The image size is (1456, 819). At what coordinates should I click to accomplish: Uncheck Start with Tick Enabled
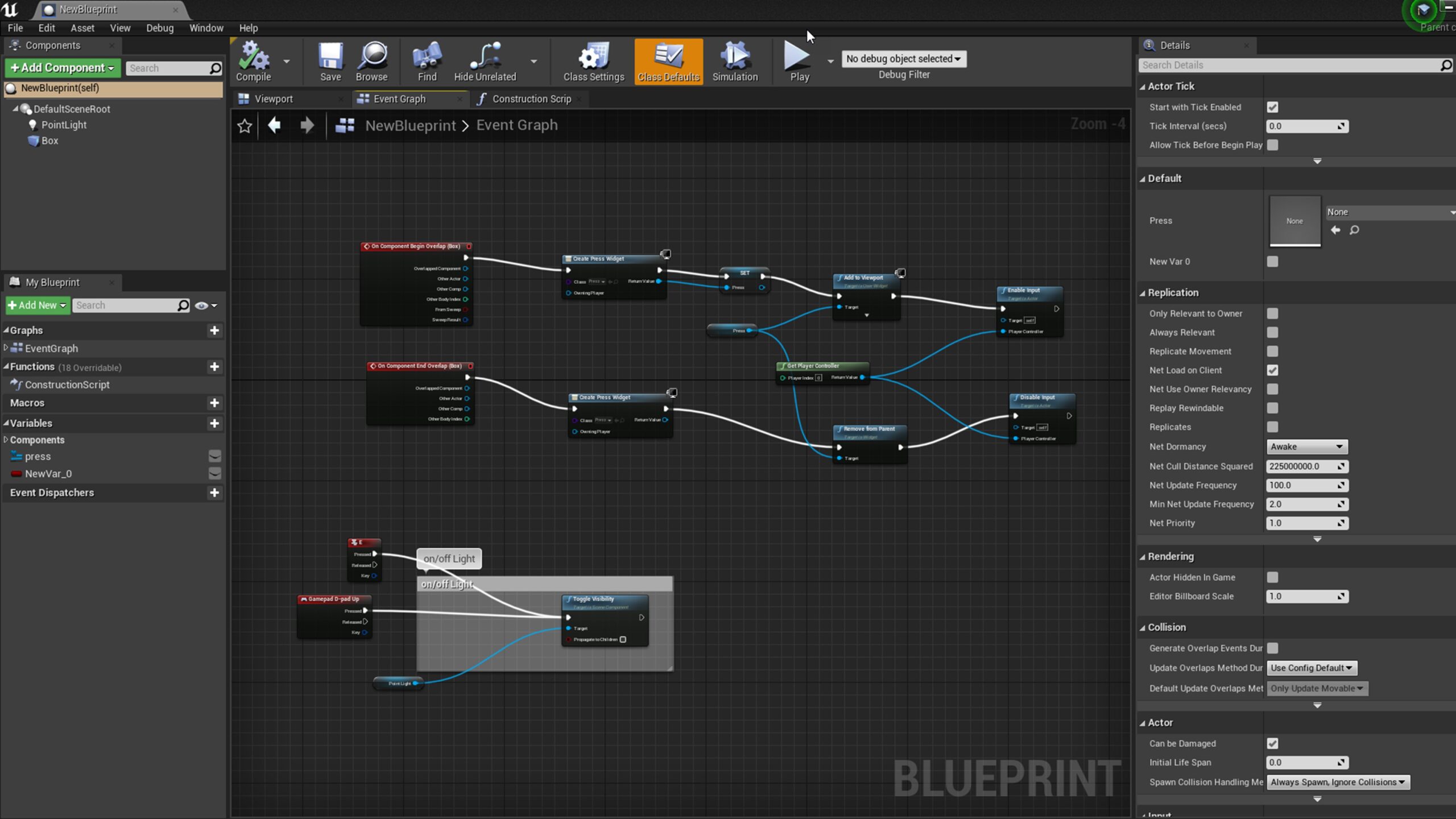click(x=1272, y=107)
